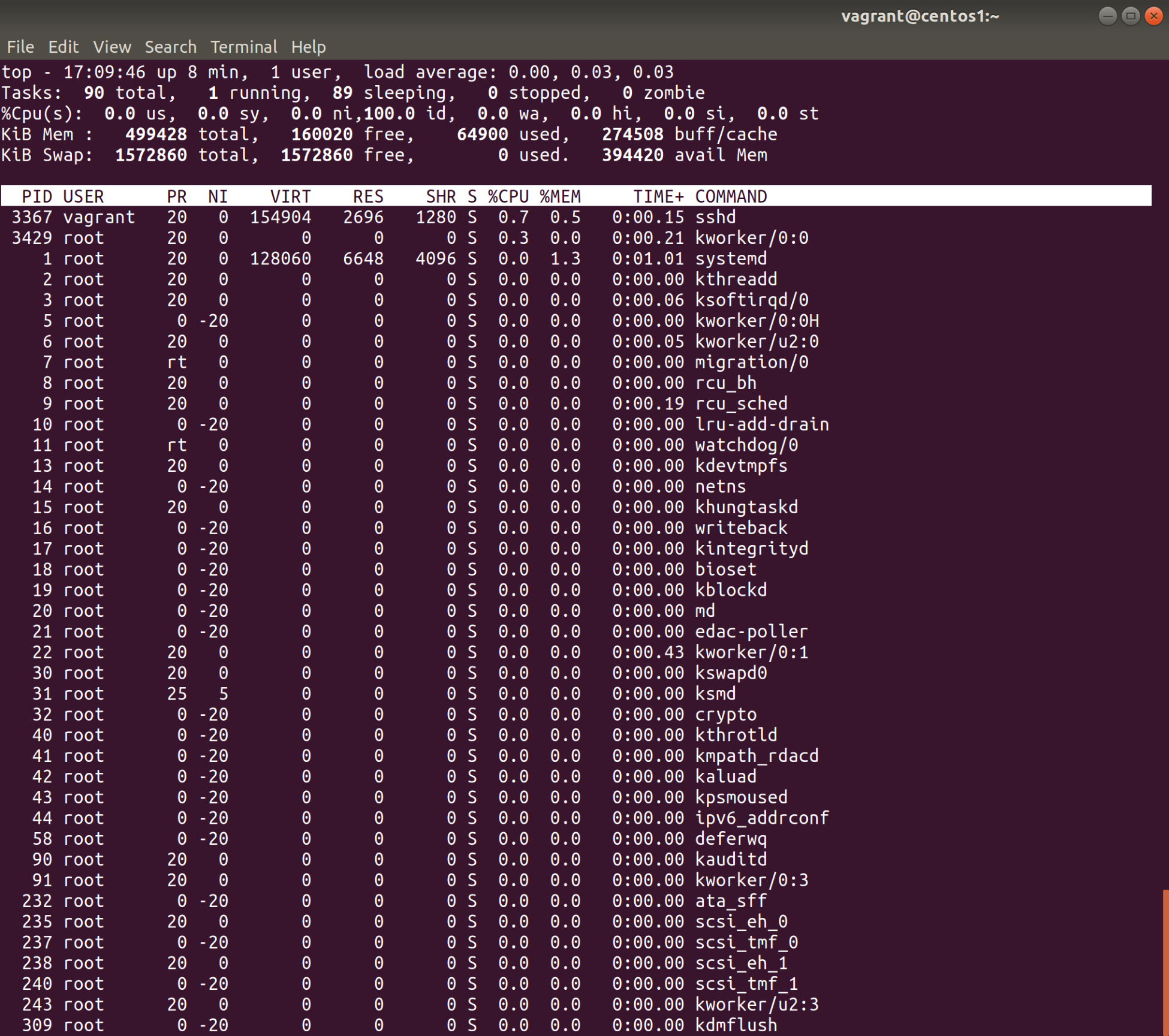Click the sshd process row

pyautogui.click(x=715, y=217)
